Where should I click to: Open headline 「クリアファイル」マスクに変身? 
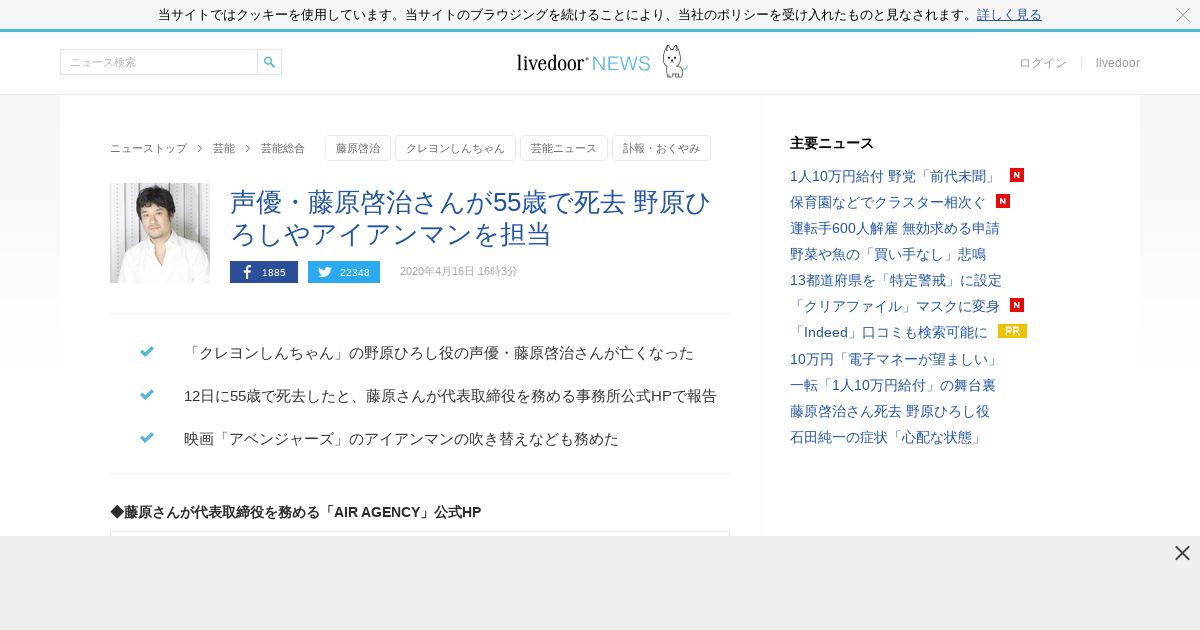pos(895,306)
